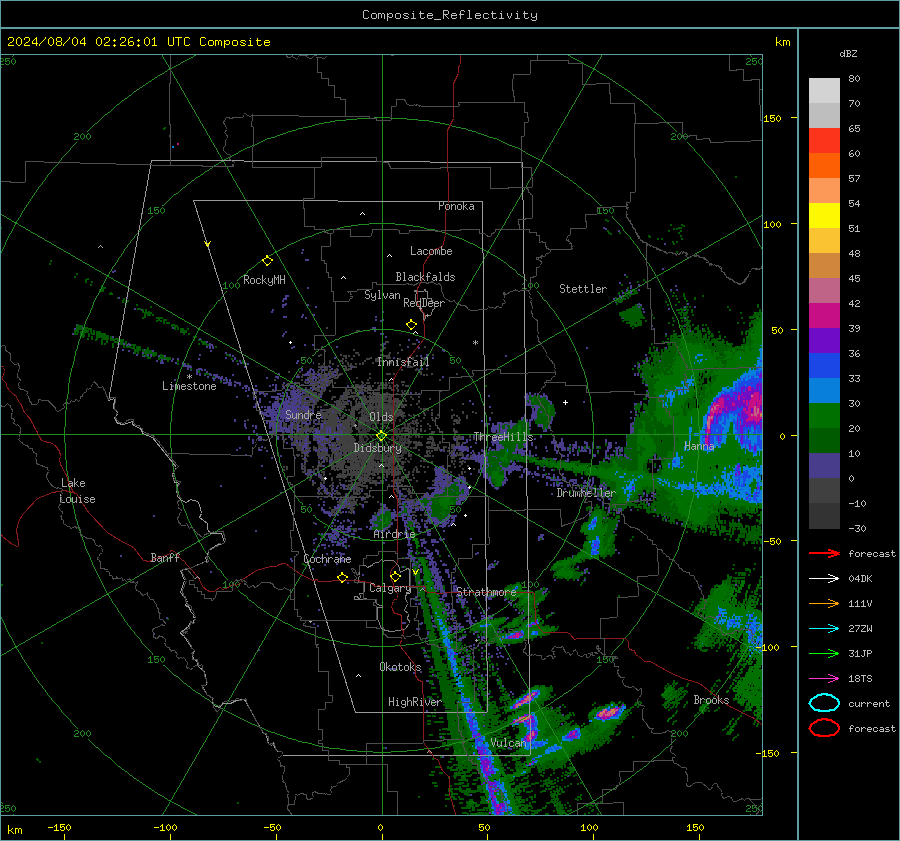Click the yellow diamond marker above RedDeer's label
This screenshot has height=841, width=900.
tap(411, 324)
